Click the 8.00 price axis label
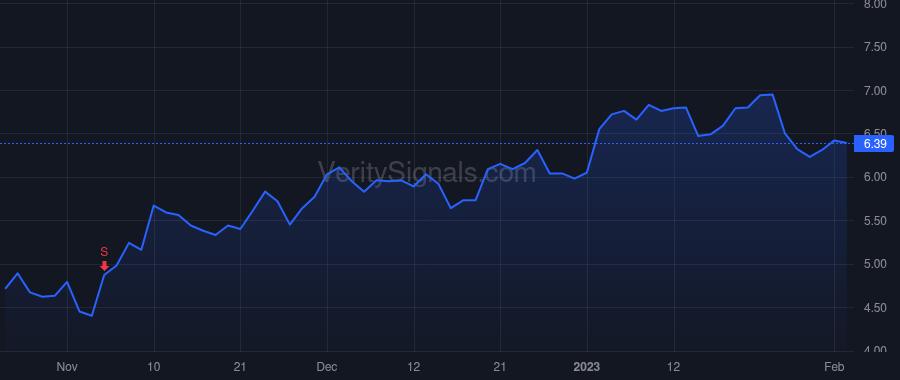This screenshot has width=900, height=380. (x=875, y=4)
